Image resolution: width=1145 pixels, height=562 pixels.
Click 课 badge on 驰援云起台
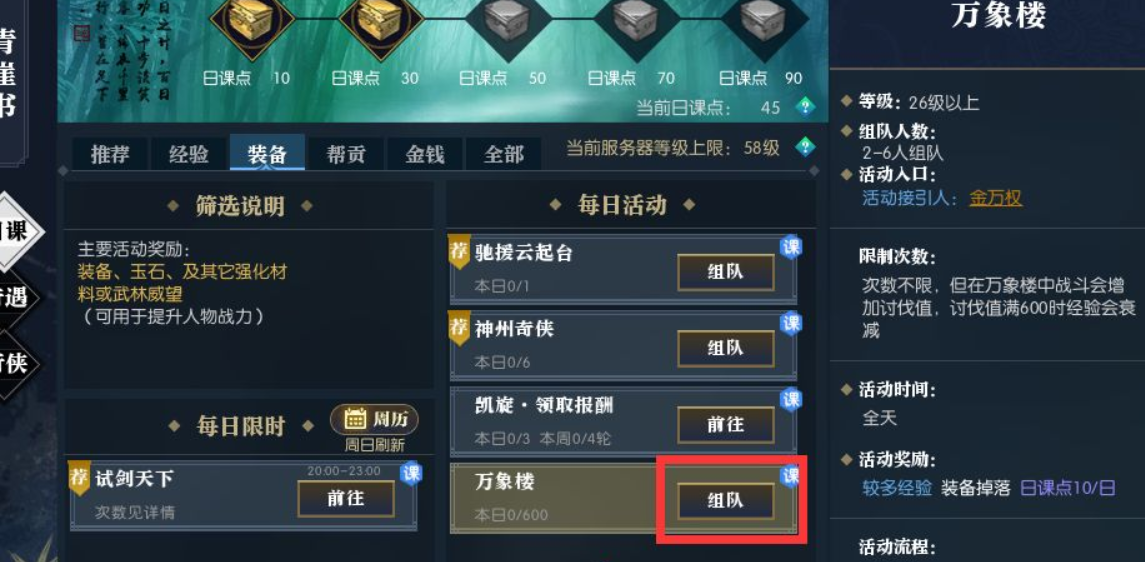point(791,247)
